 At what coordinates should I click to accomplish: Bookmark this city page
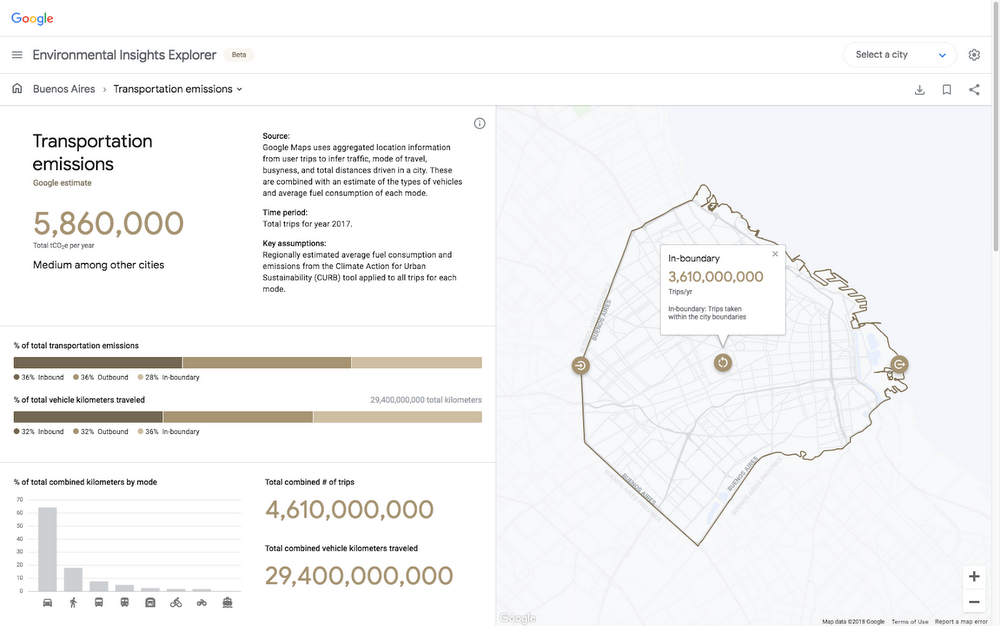click(946, 90)
